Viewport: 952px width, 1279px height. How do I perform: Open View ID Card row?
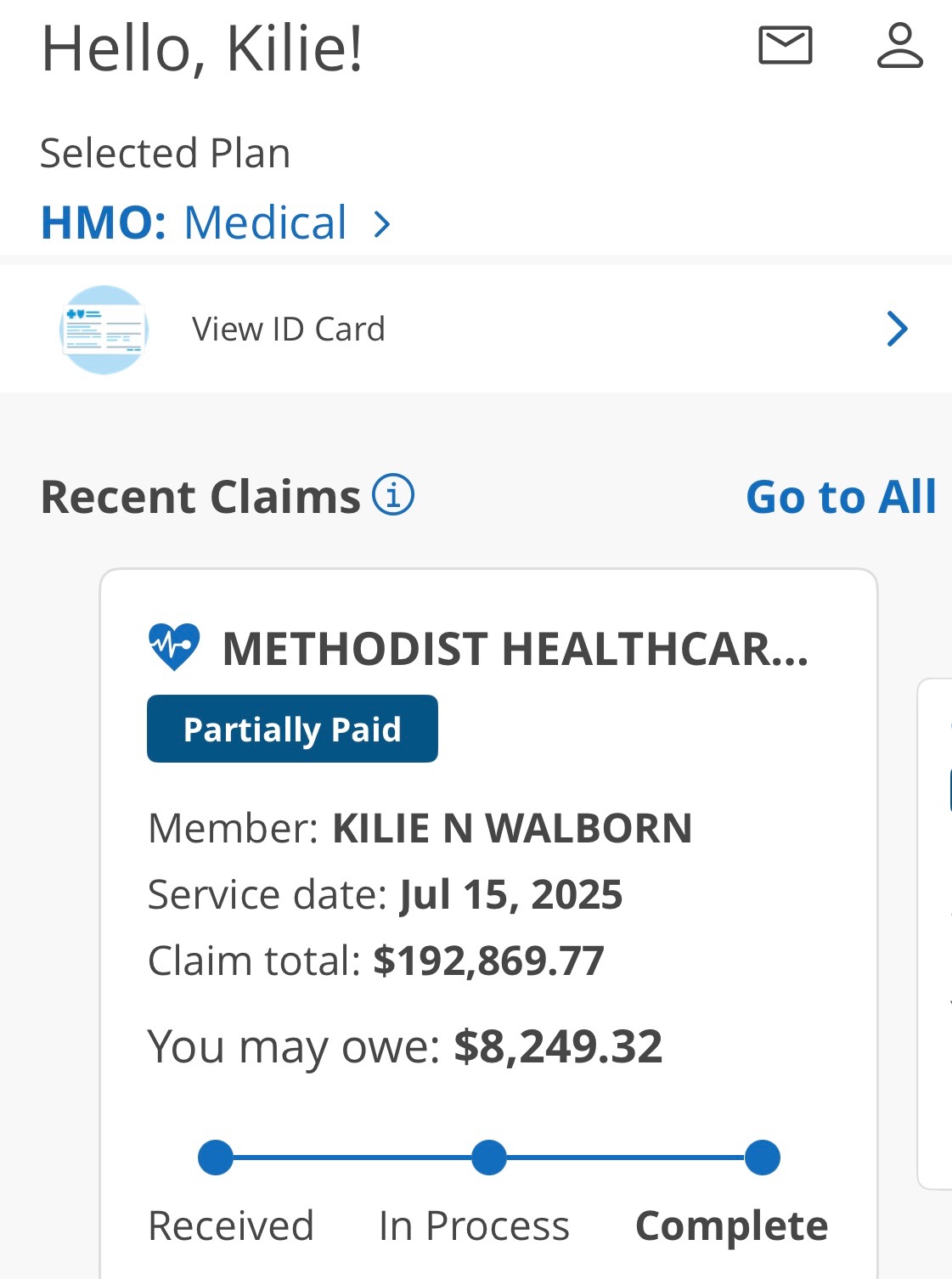coord(476,329)
